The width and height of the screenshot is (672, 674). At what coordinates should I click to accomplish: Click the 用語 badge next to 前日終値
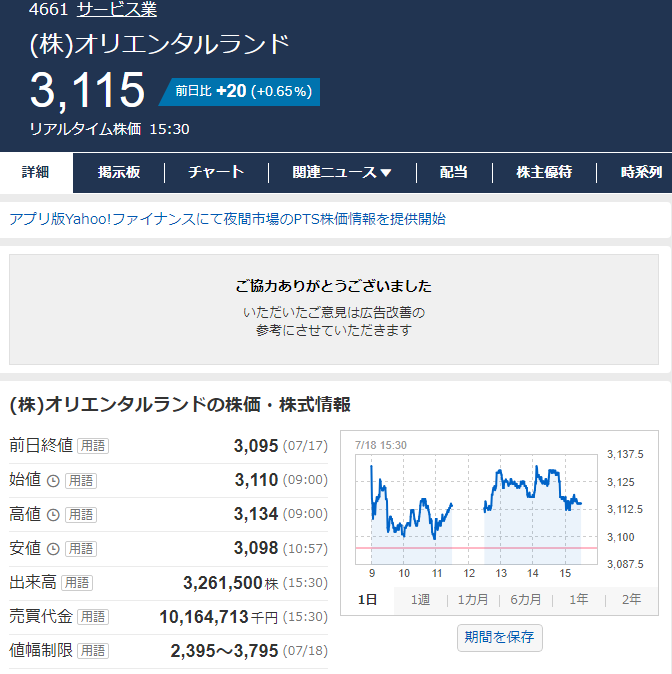(93, 446)
